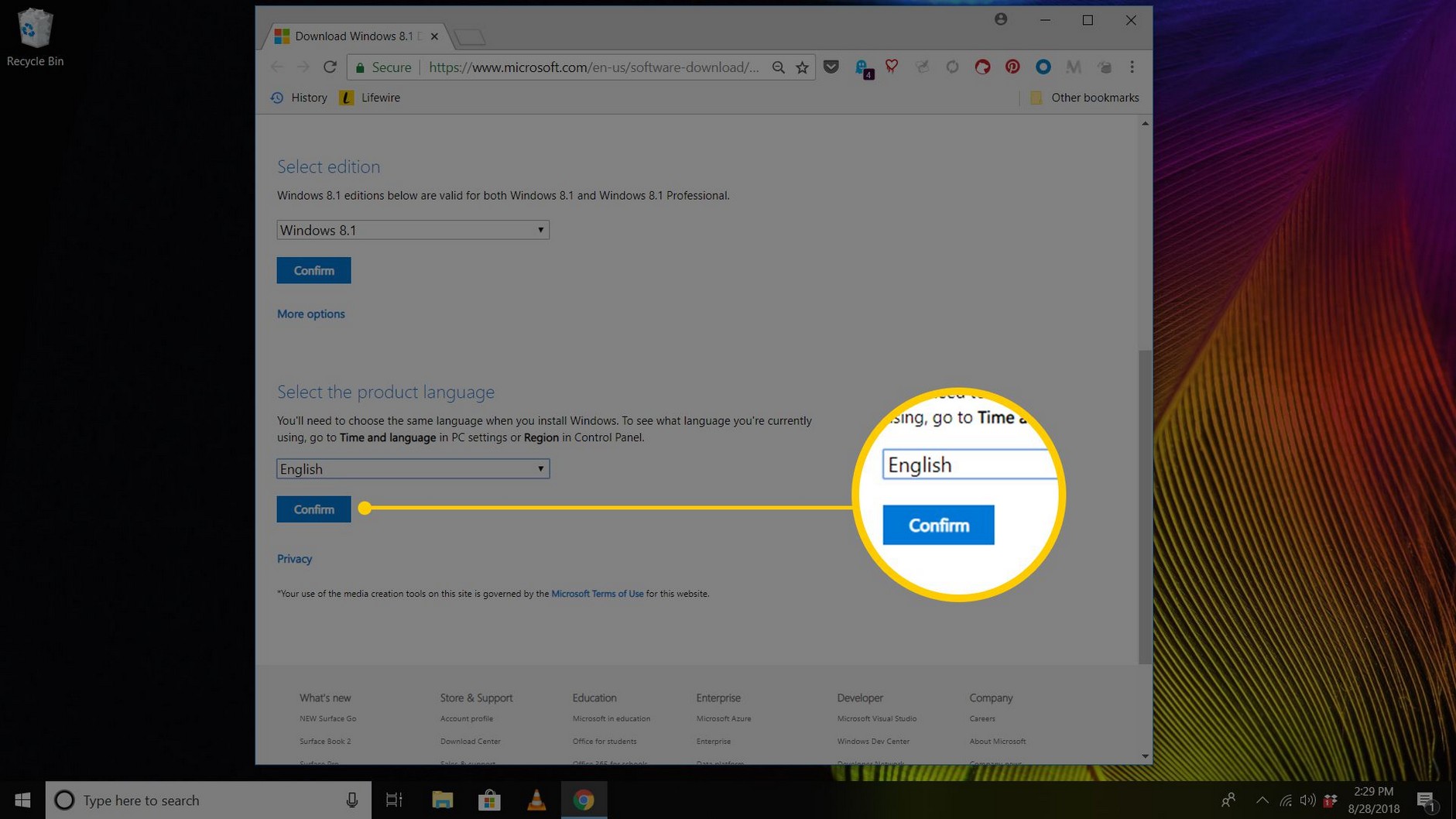Open the Lifewire bookmark
The width and height of the screenshot is (1456, 819).
click(x=370, y=98)
